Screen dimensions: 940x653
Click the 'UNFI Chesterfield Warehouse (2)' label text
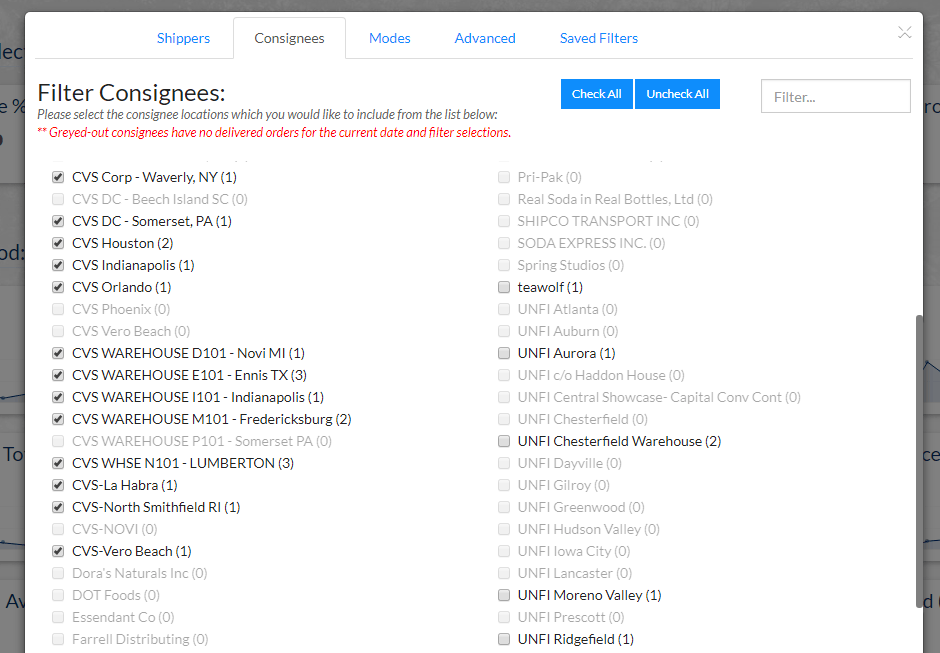click(x=619, y=441)
